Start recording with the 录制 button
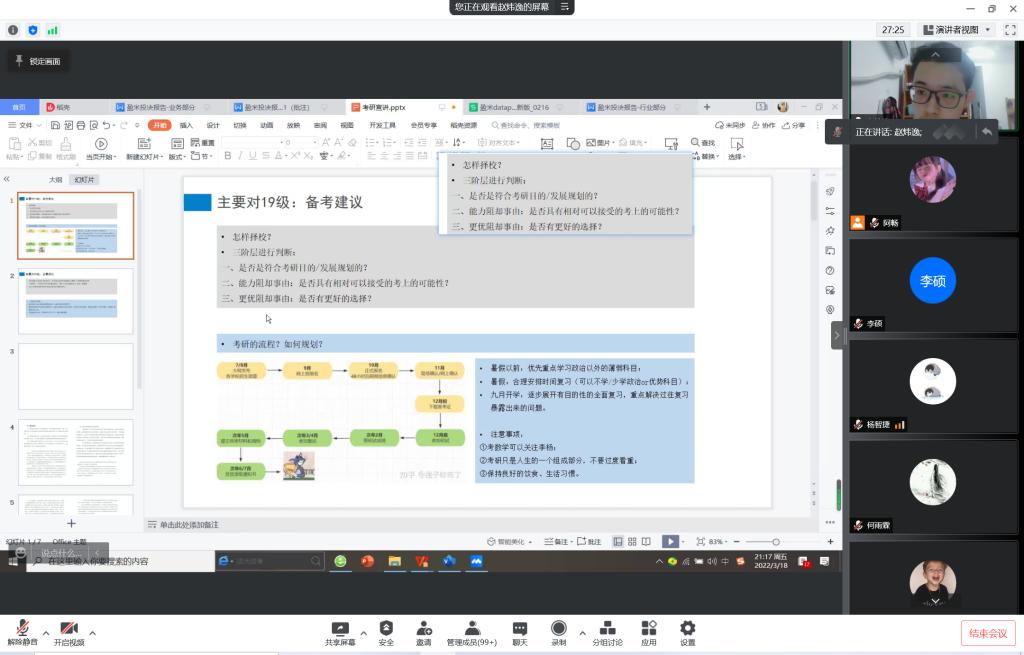This screenshot has width=1024, height=655. point(558,630)
